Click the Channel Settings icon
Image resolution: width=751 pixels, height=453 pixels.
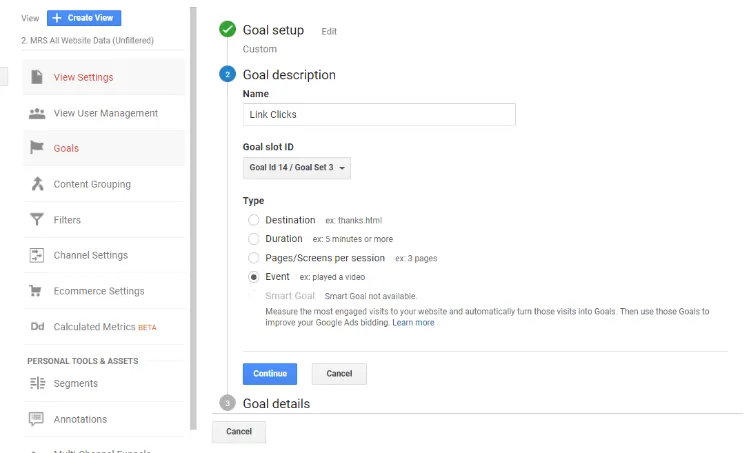pyautogui.click(x=37, y=255)
